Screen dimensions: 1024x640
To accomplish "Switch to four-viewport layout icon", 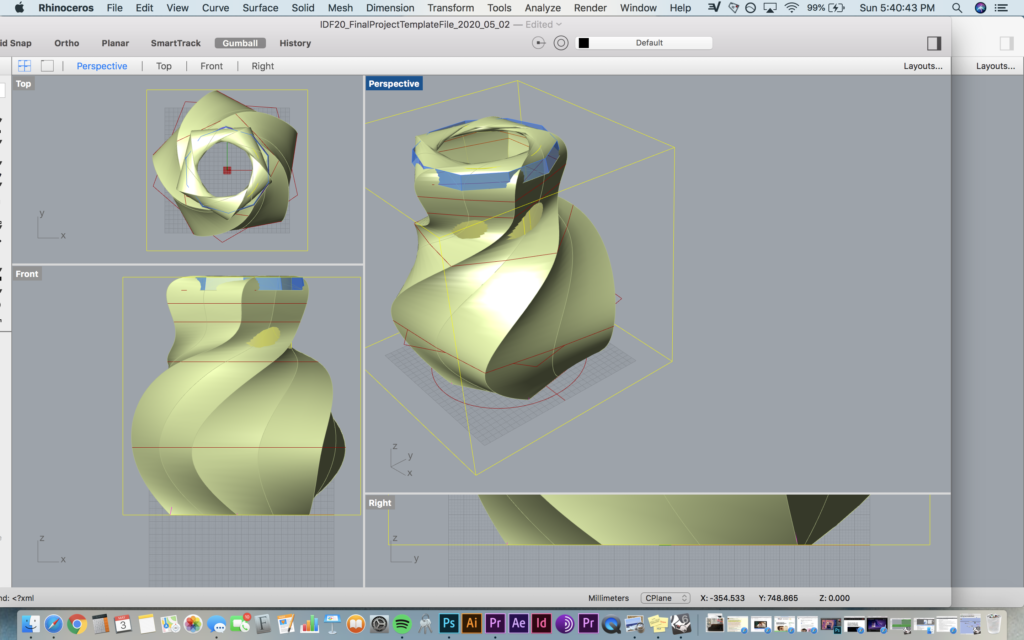I will (24, 66).
